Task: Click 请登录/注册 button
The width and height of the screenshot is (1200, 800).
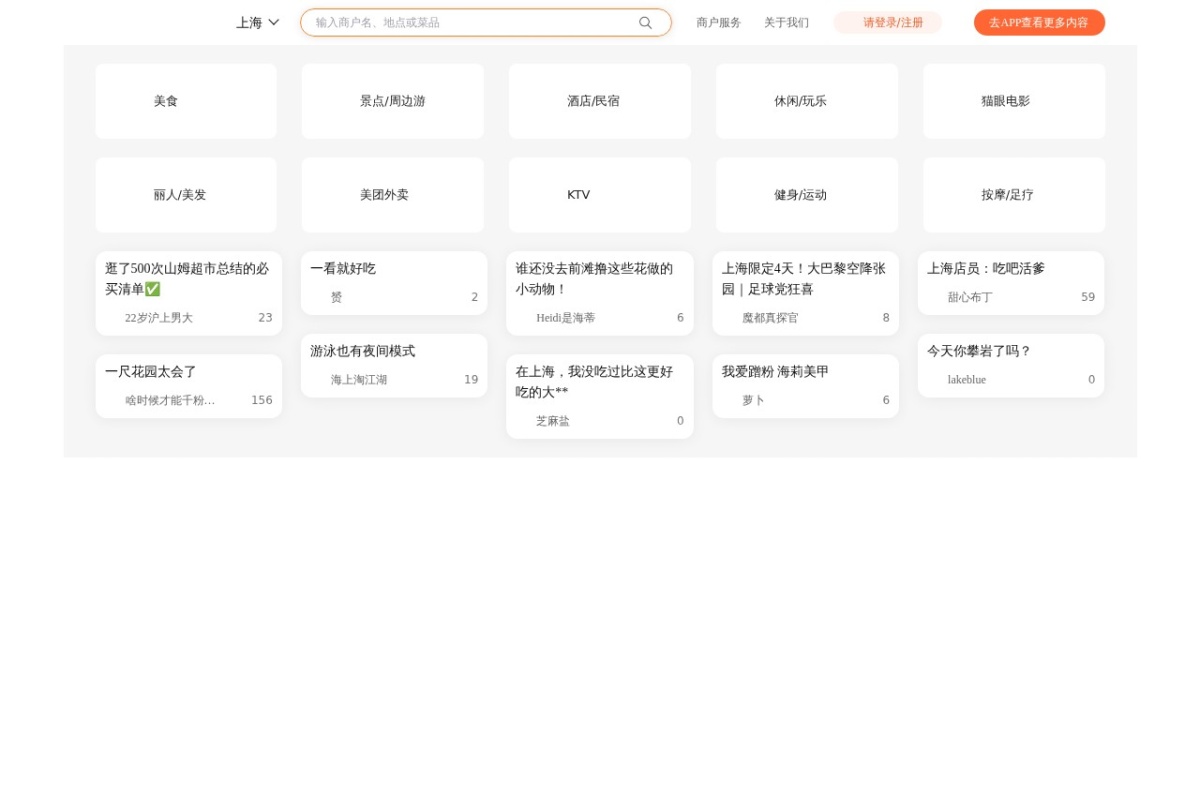Action: 888,23
